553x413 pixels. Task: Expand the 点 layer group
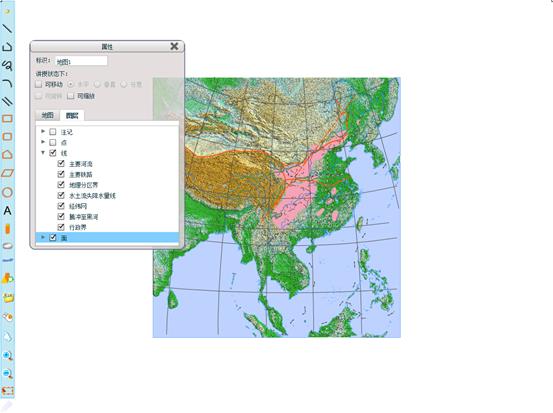43,142
